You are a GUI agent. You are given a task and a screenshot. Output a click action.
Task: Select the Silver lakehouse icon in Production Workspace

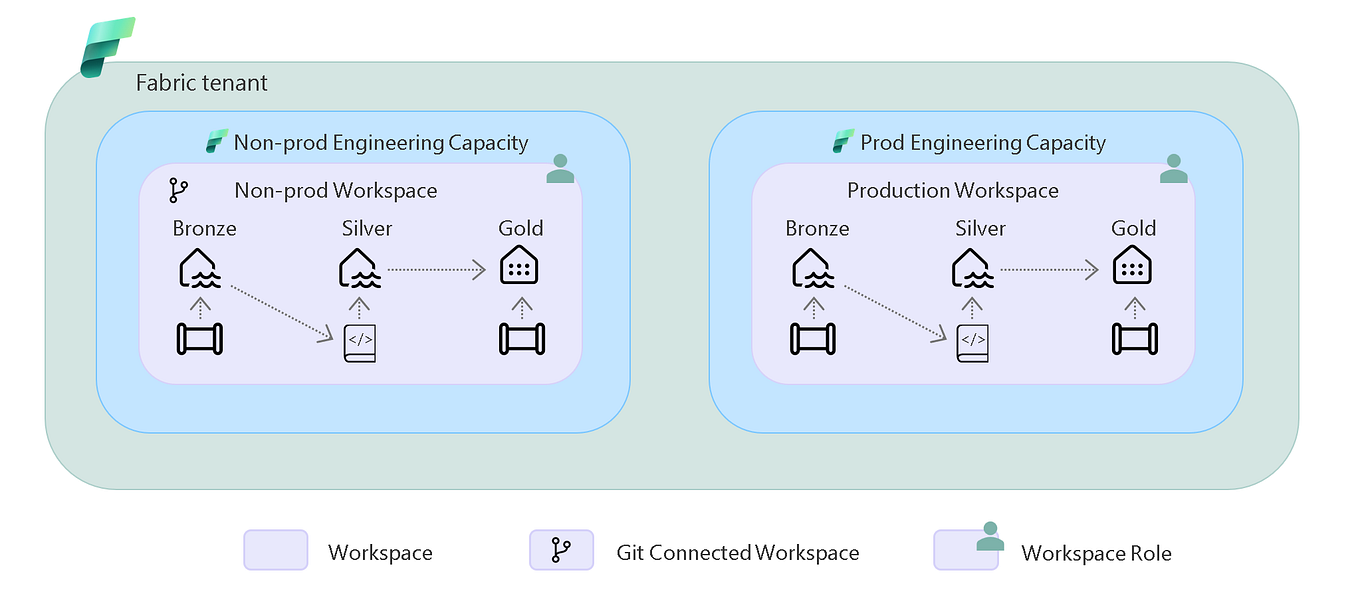[971, 266]
